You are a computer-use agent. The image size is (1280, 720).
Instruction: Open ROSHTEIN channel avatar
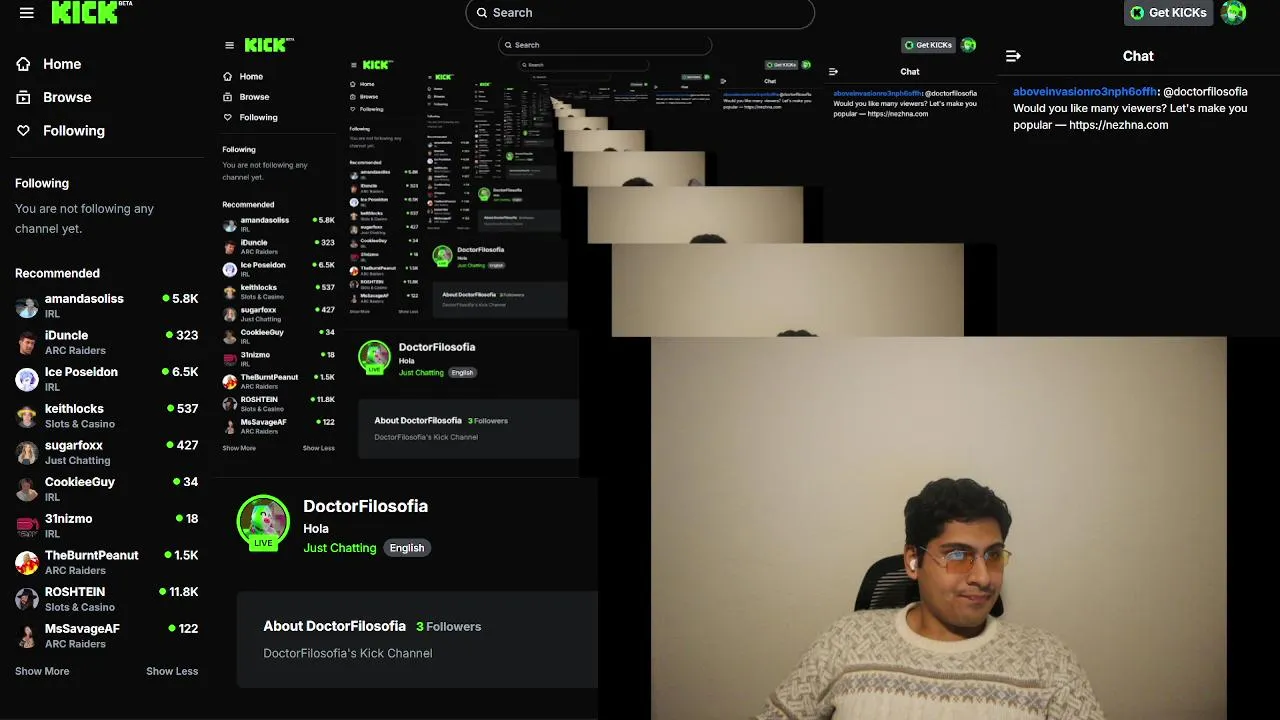click(27, 599)
